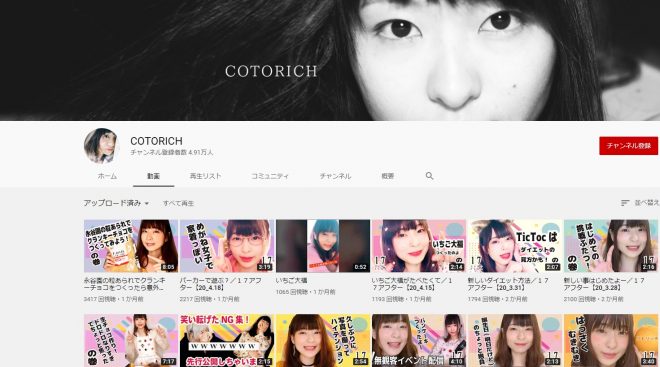
Task: Subscribe with the red チャンネル登録 button
Action: pos(628,146)
